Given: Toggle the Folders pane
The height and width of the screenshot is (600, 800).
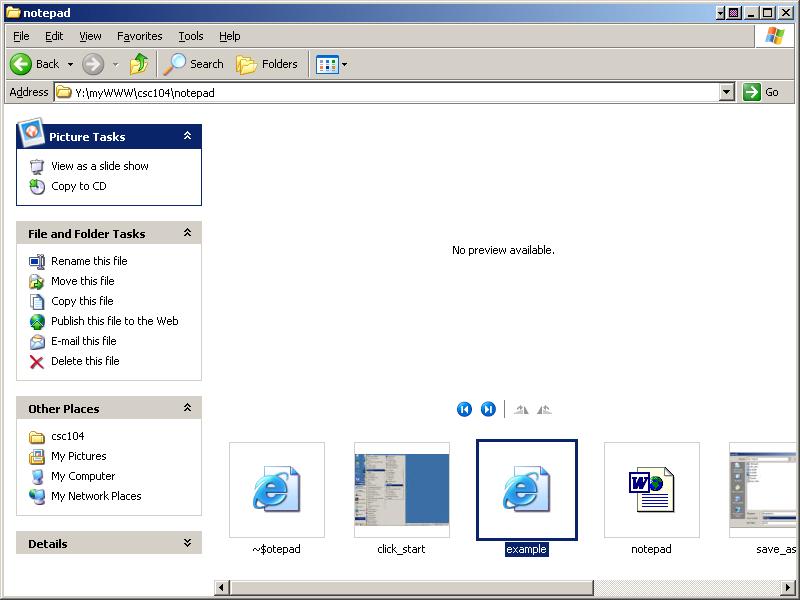Looking at the screenshot, I should (267, 64).
